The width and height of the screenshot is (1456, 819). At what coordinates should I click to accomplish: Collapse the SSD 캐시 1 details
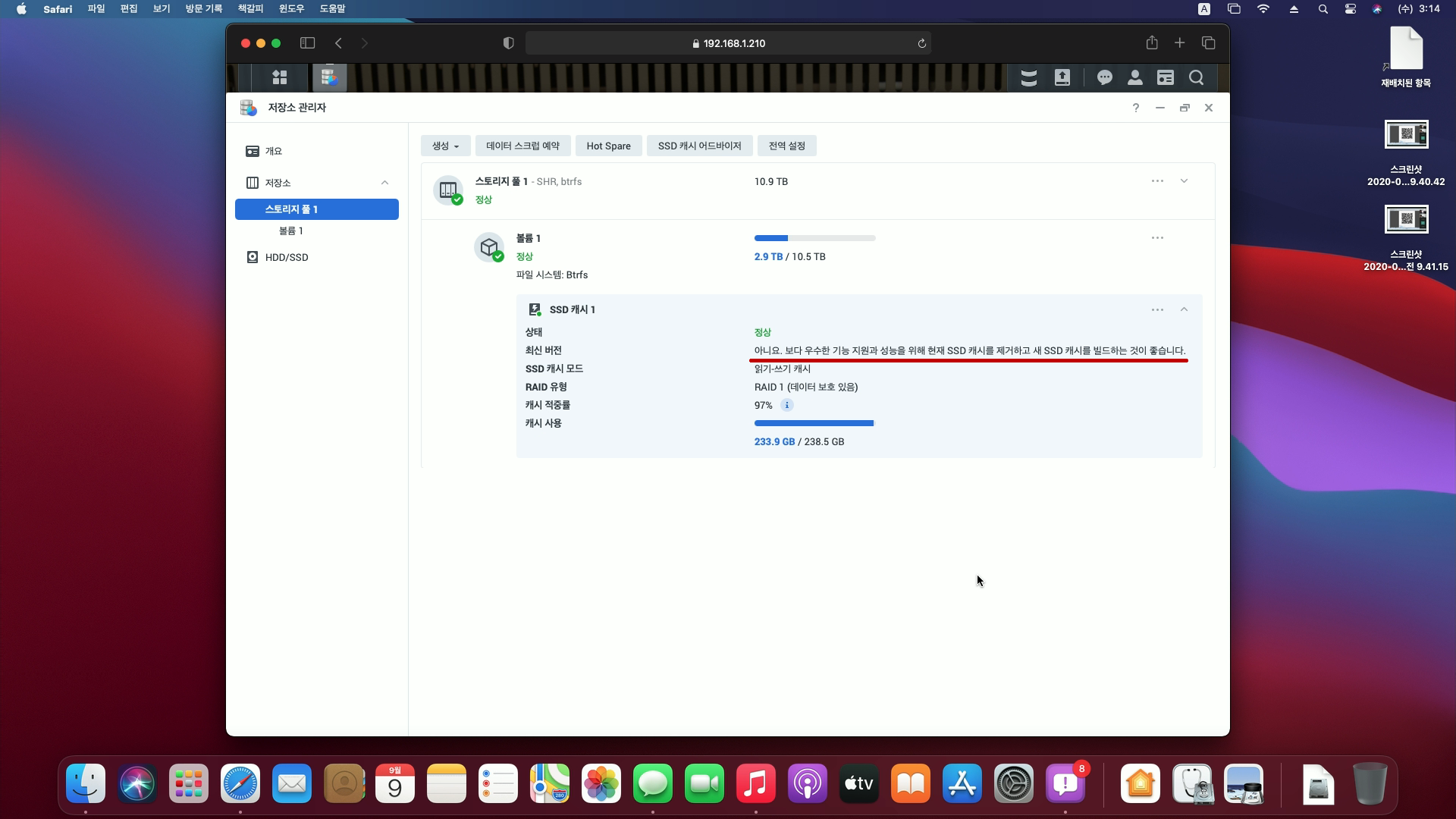point(1184,309)
